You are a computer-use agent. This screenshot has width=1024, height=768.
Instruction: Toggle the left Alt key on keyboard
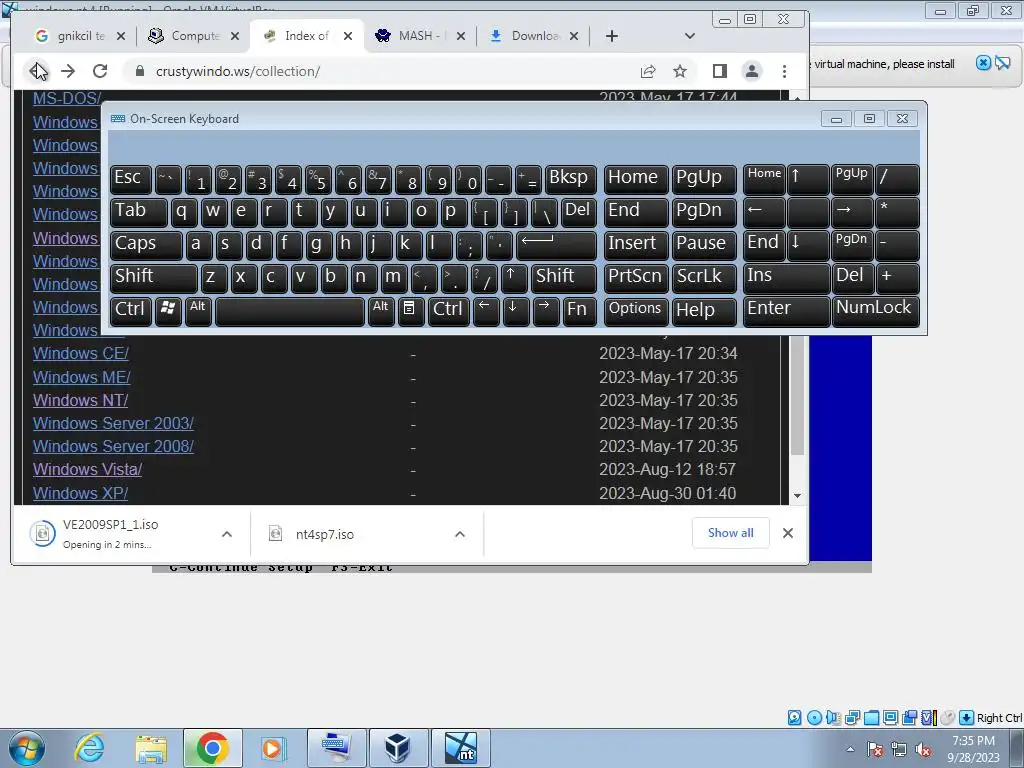click(x=199, y=310)
